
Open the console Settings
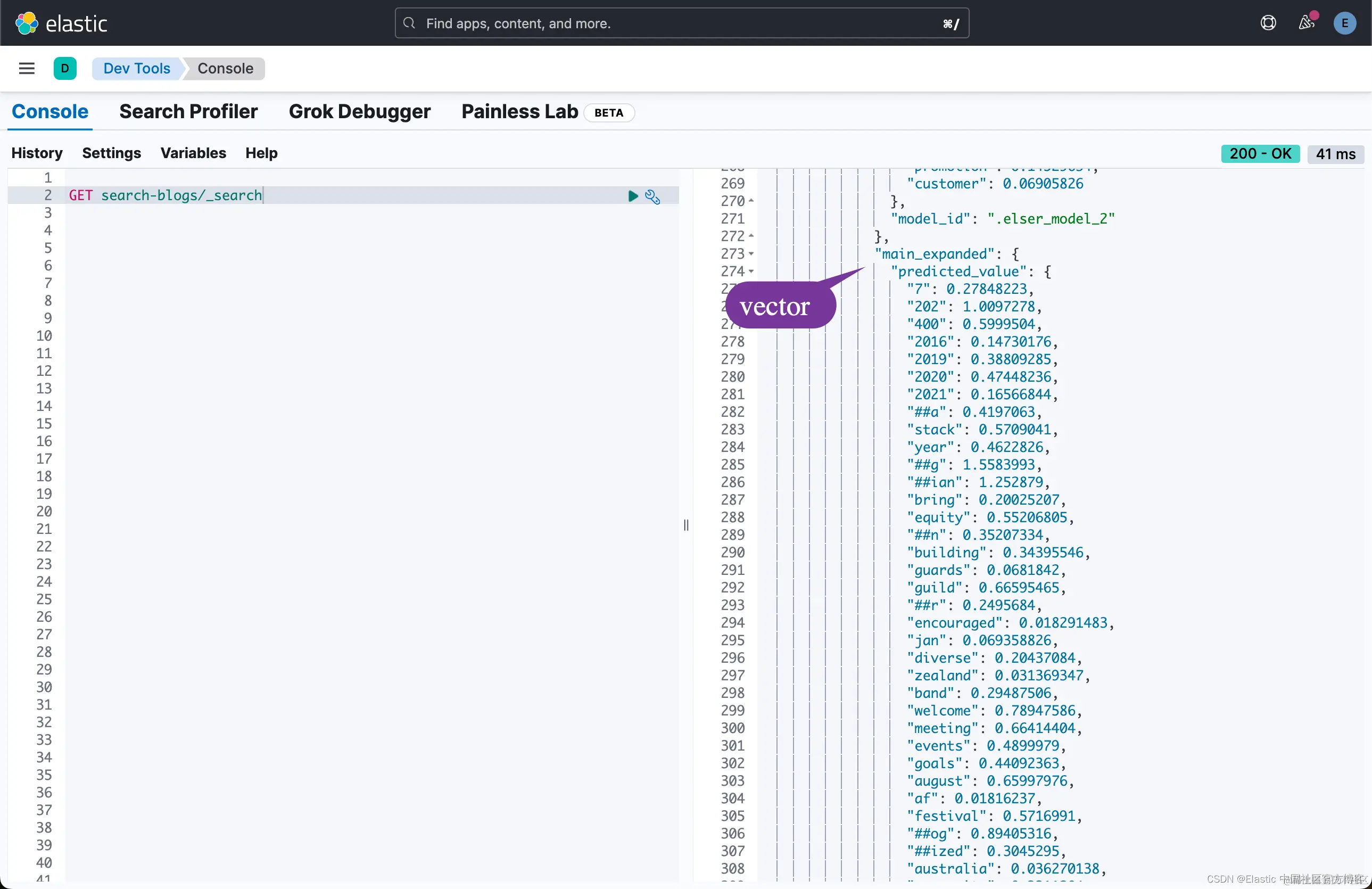point(111,153)
